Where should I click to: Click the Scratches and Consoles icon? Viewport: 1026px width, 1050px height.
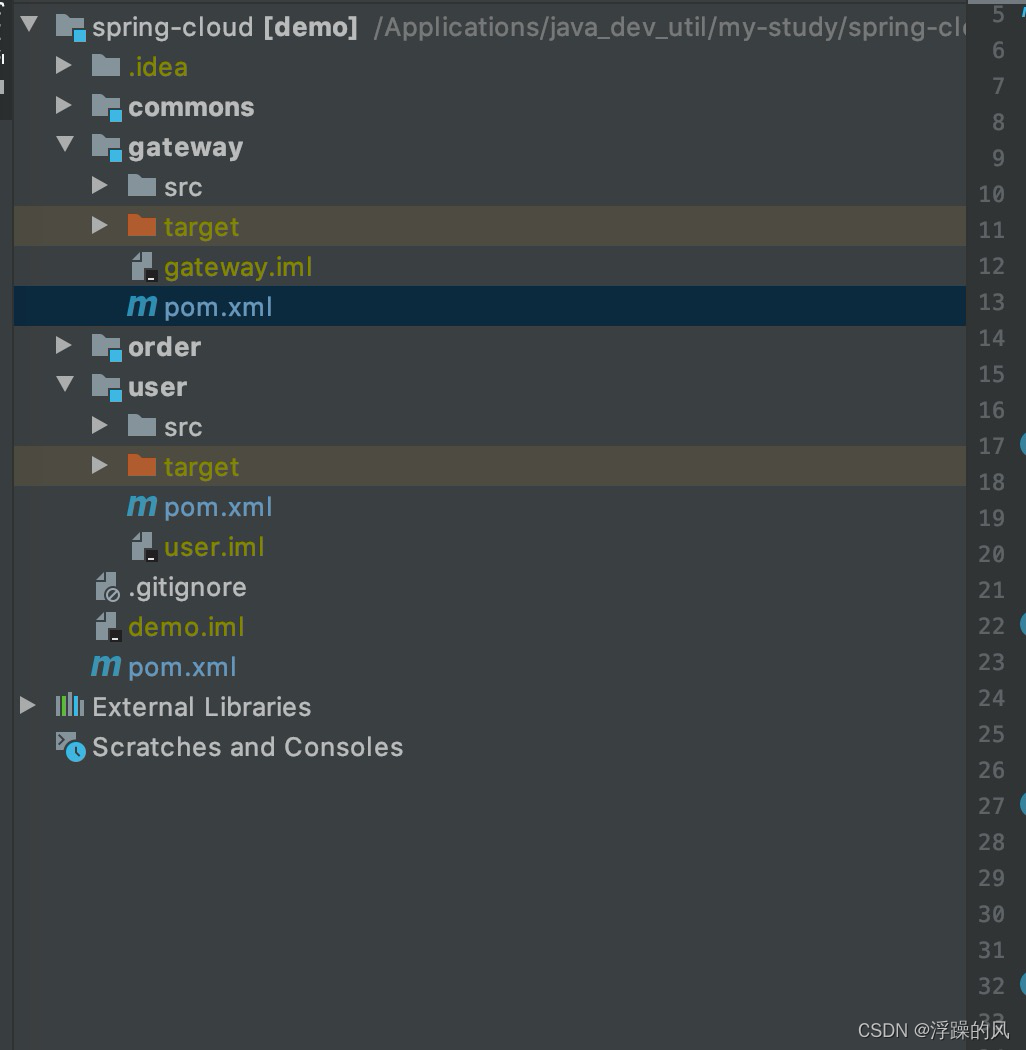(x=70, y=747)
